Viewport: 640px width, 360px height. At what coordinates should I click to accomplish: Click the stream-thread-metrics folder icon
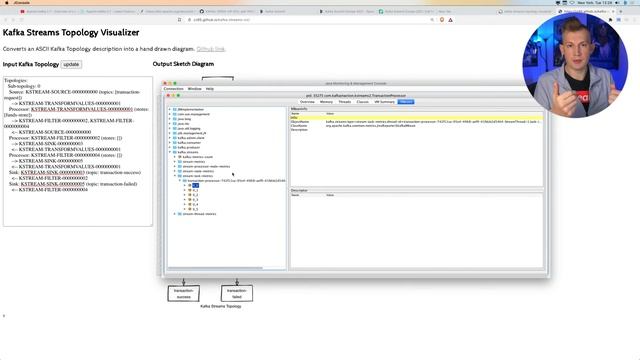tap(180, 214)
